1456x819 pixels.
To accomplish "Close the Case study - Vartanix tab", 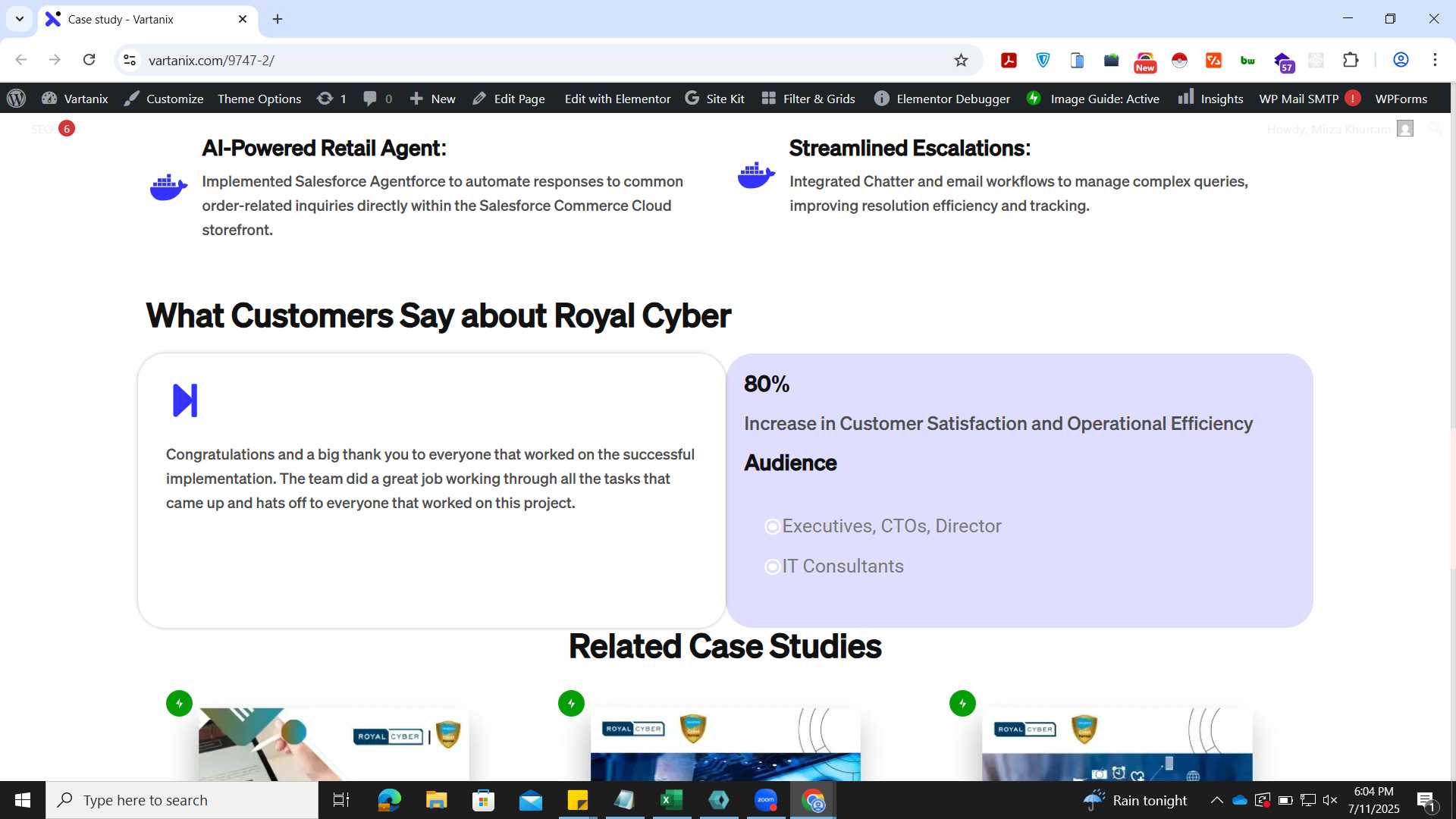I will [x=243, y=19].
